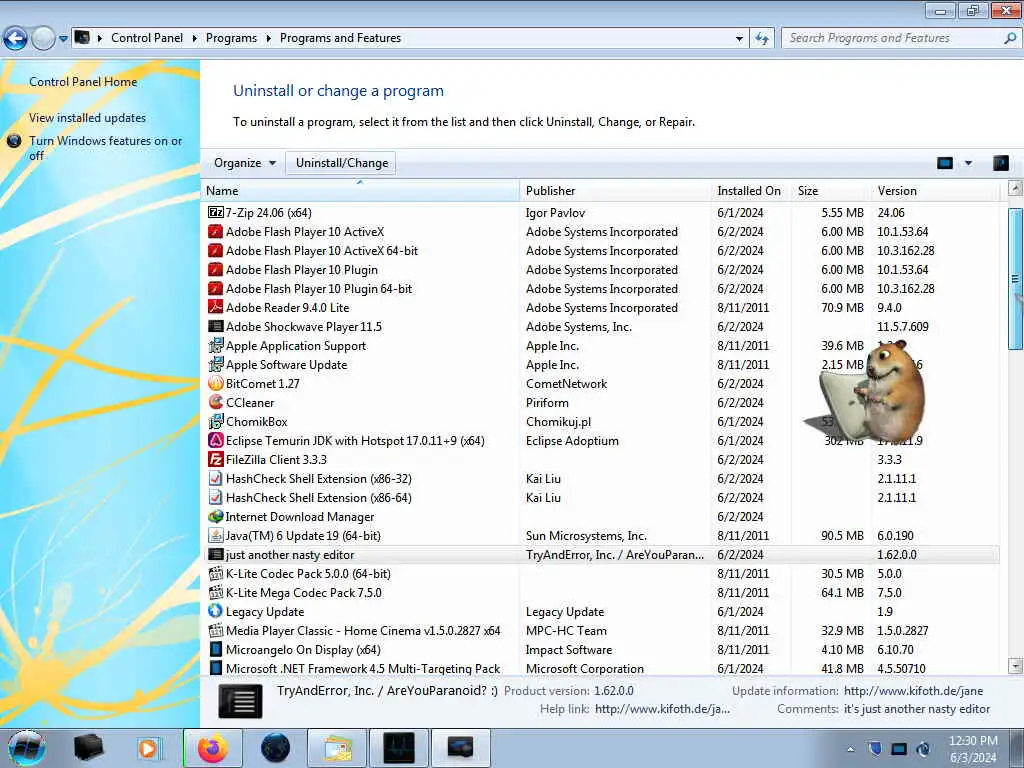Click the K-Lite Mega Codec Pack 7.5.0 icon
This screenshot has height=768, width=1024.
tap(216, 592)
